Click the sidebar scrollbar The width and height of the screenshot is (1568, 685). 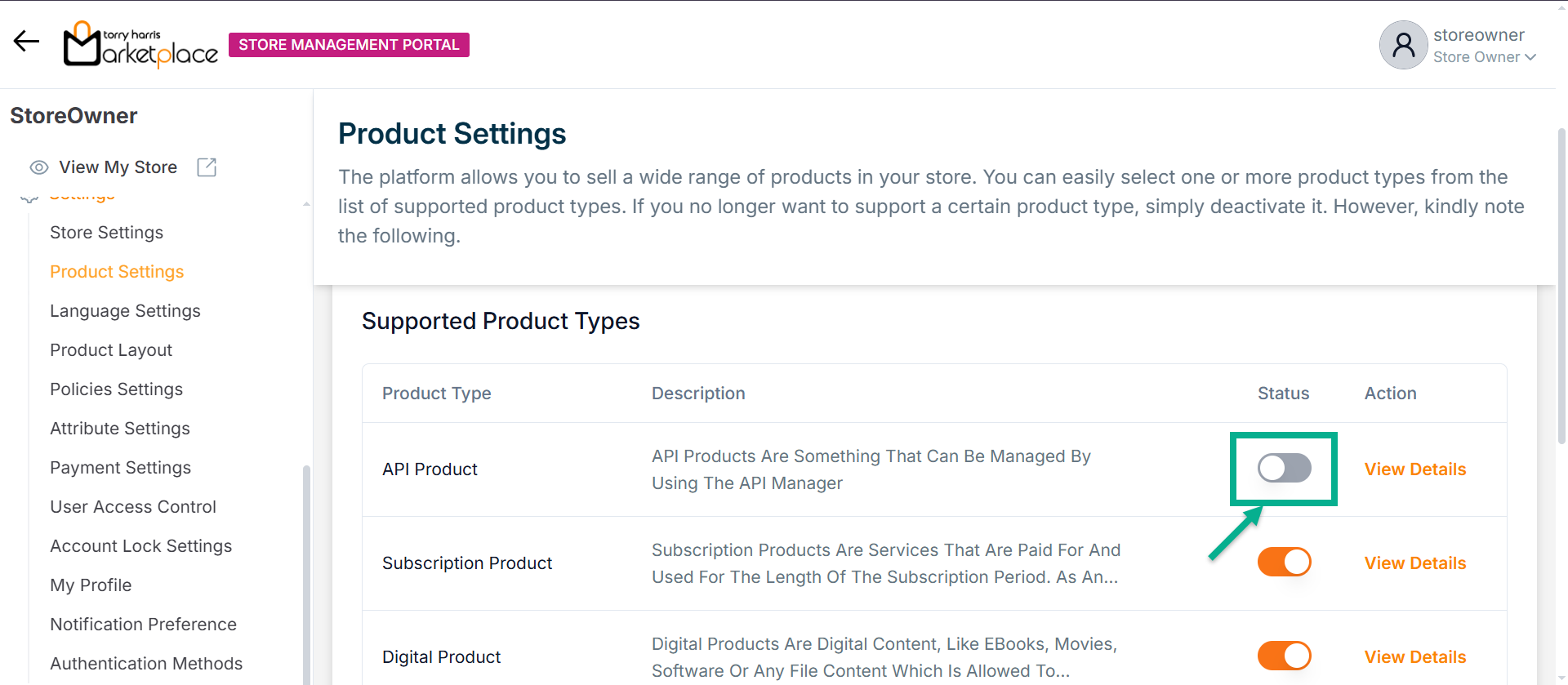point(306,572)
